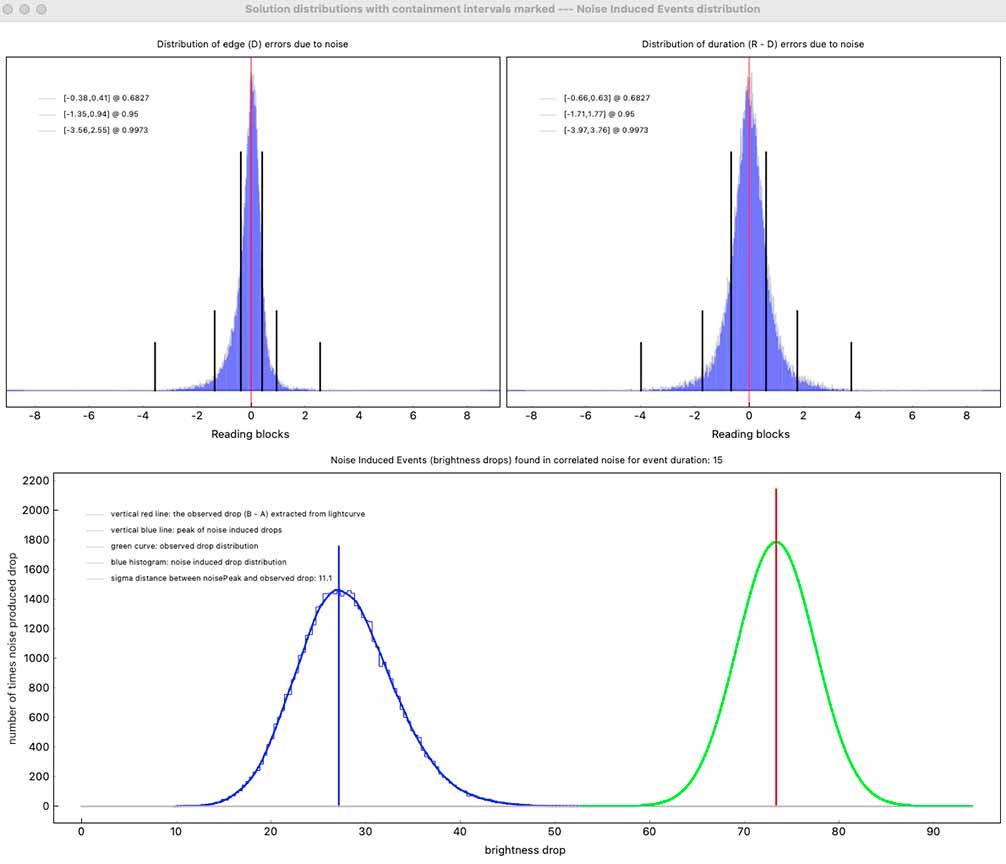This screenshot has height=864, width=1006.
Task: Click legend entry [-0.38,0.41] @ 0.6827
Action: coord(105,98)
